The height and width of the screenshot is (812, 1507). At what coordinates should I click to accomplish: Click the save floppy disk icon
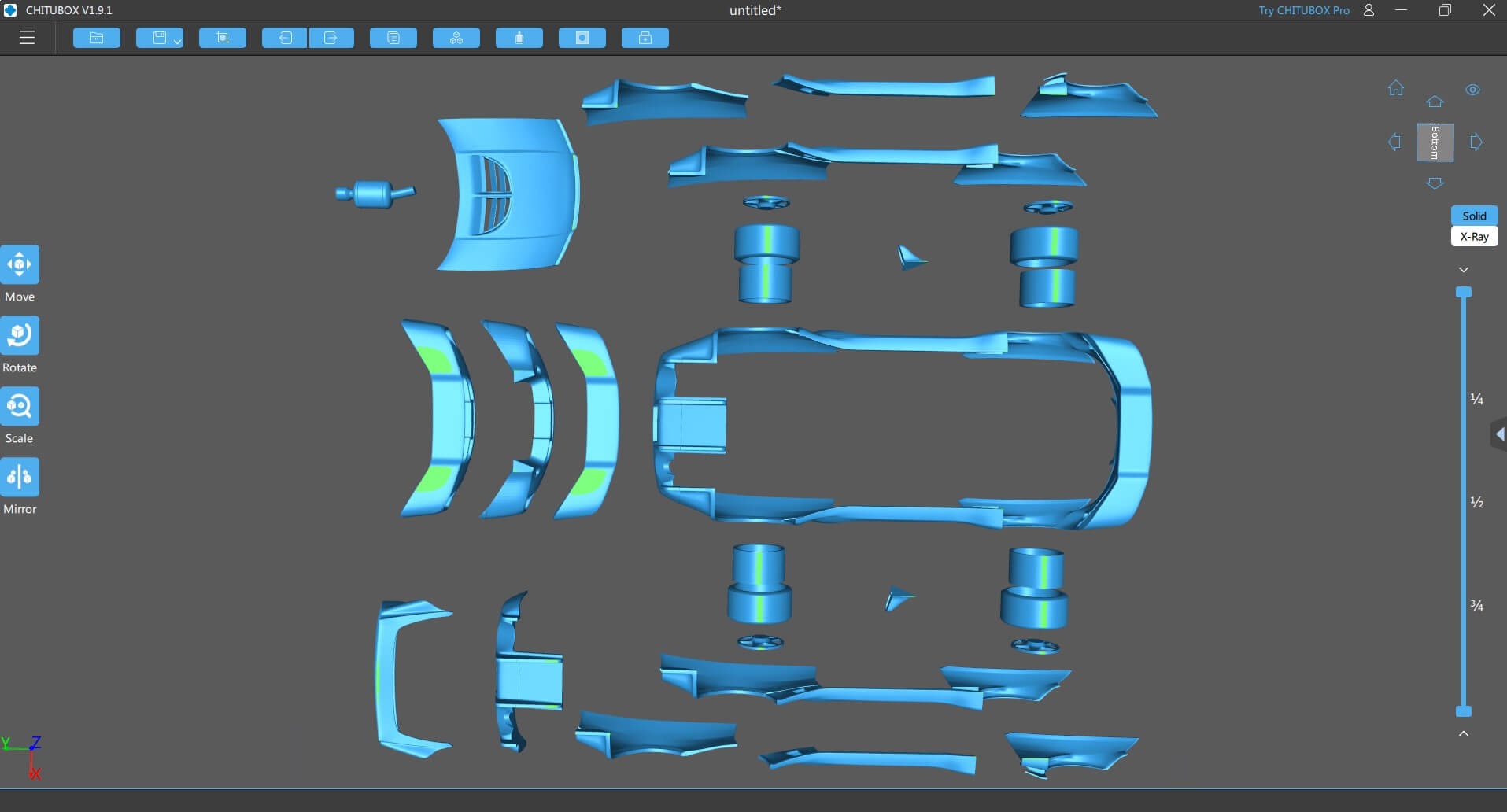click(159, 38)
